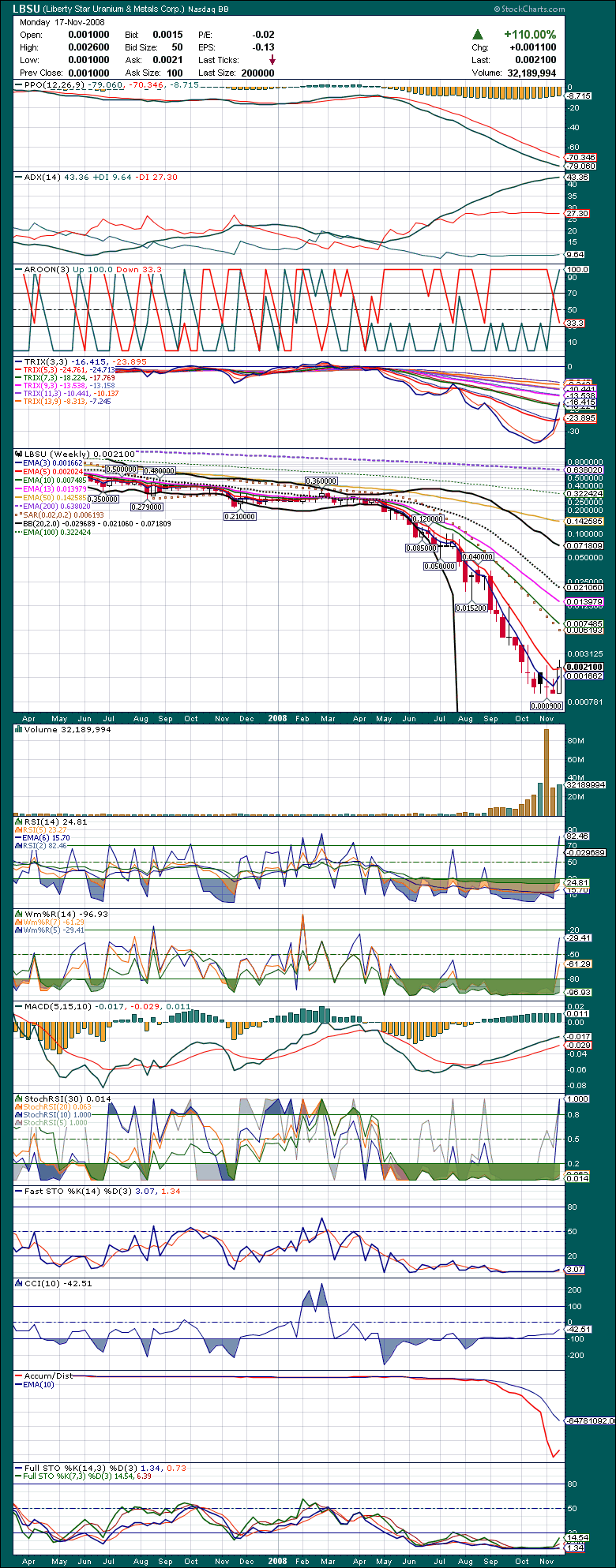This screenshot has height=1568, width=616.
Task: Click the red Last Ticks down arrow
Action: (x=272, y=60)
